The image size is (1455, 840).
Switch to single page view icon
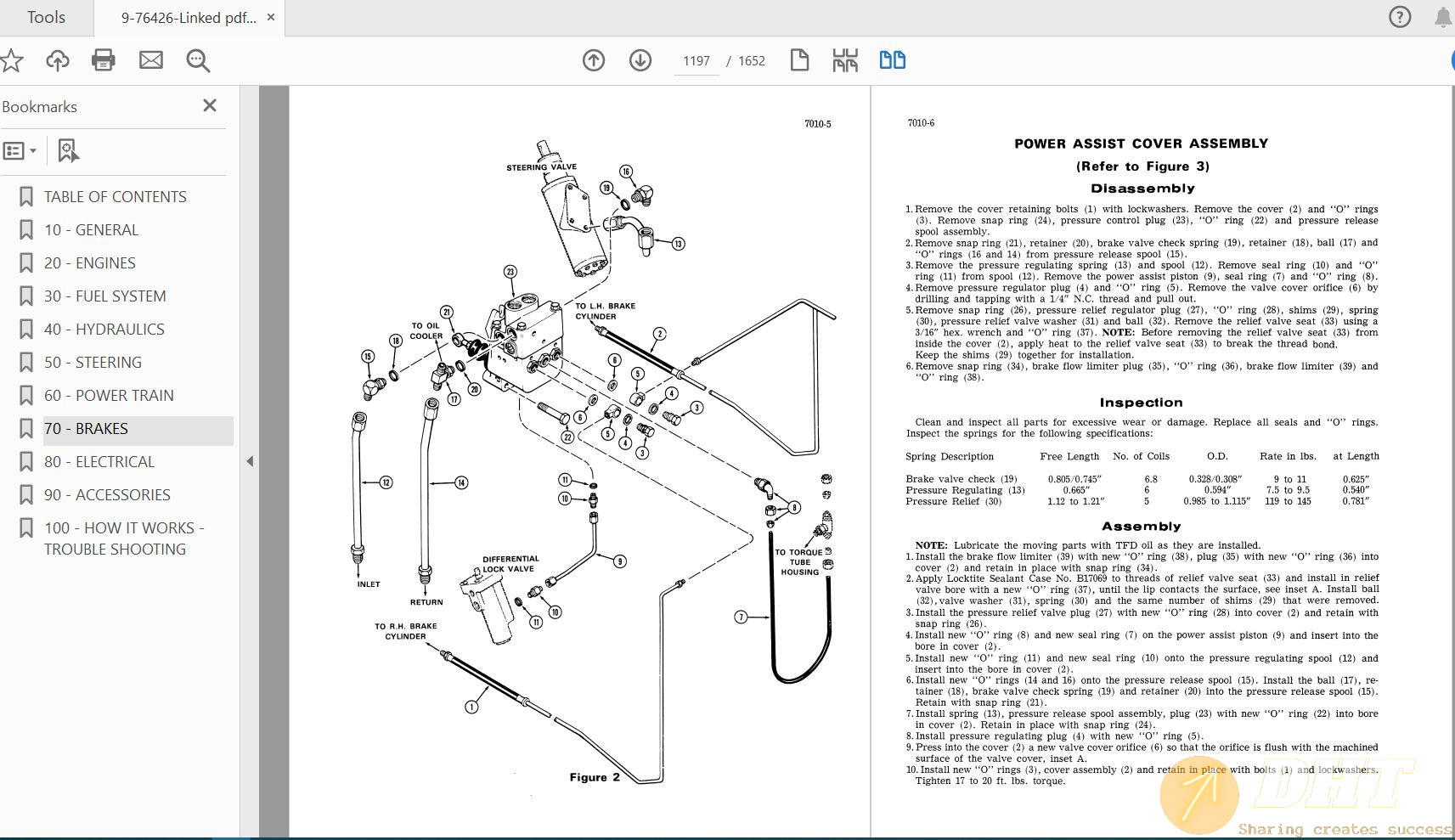(x=799, y=60)
